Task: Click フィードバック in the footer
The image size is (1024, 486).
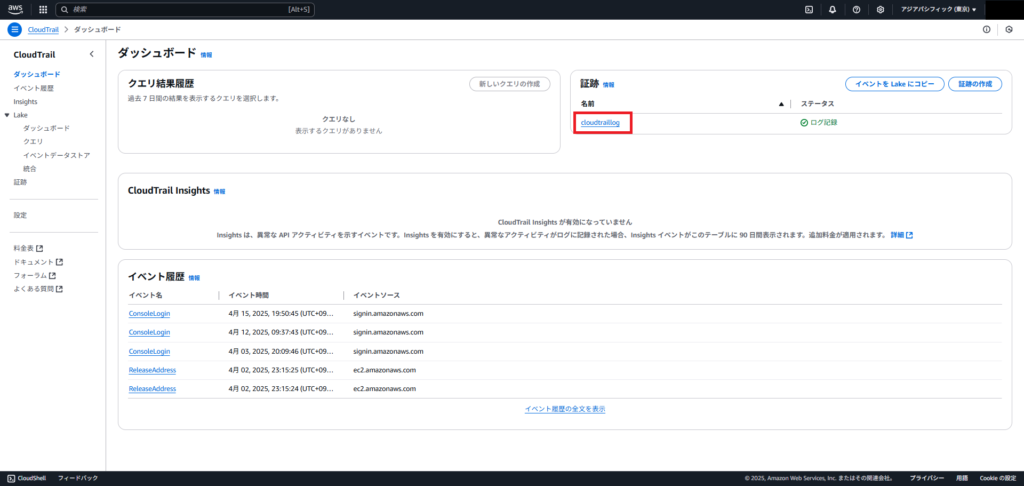Action: click(x=78, y=478)
